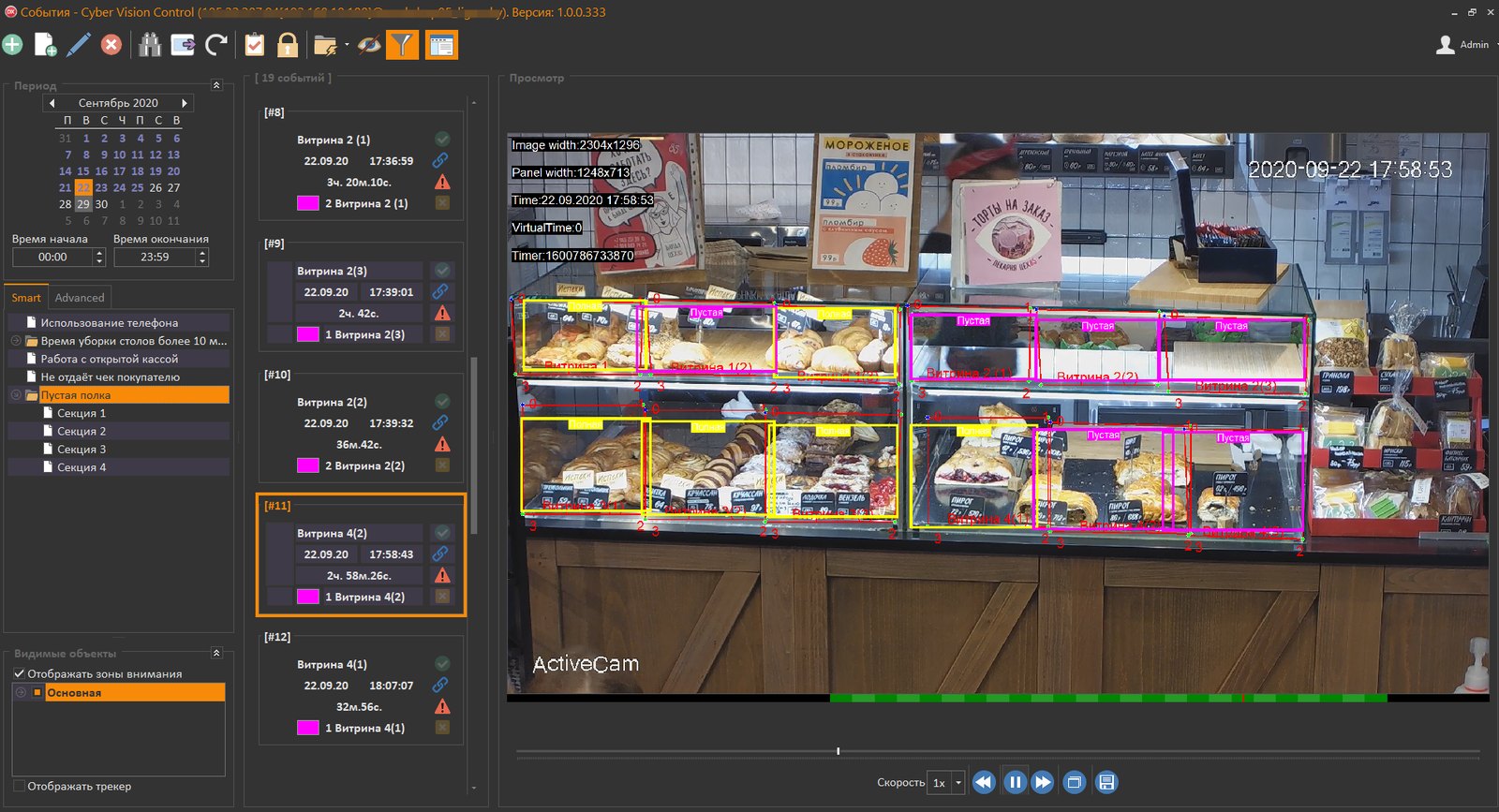Expand Время уборки столов tree node
The width and height of the screenshot is (1499, 812).
[16, 341]
